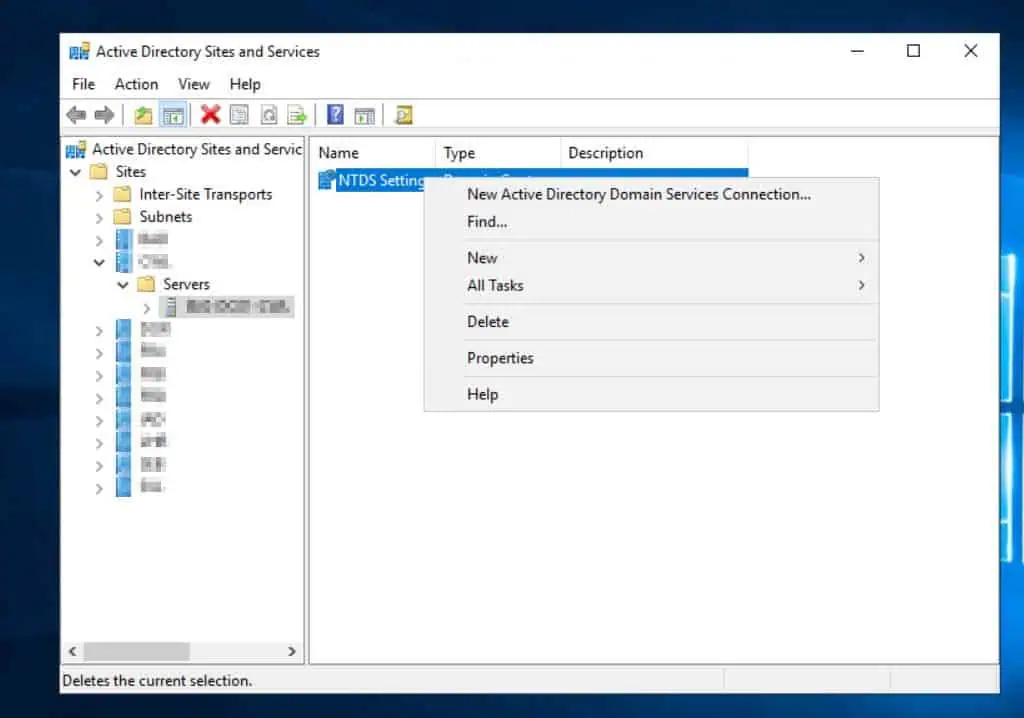This screenshot has width=1024, height=718.
Task: Click the Back arrow in the toolbar
Action: pyautogui.click(x=76, y=115)
